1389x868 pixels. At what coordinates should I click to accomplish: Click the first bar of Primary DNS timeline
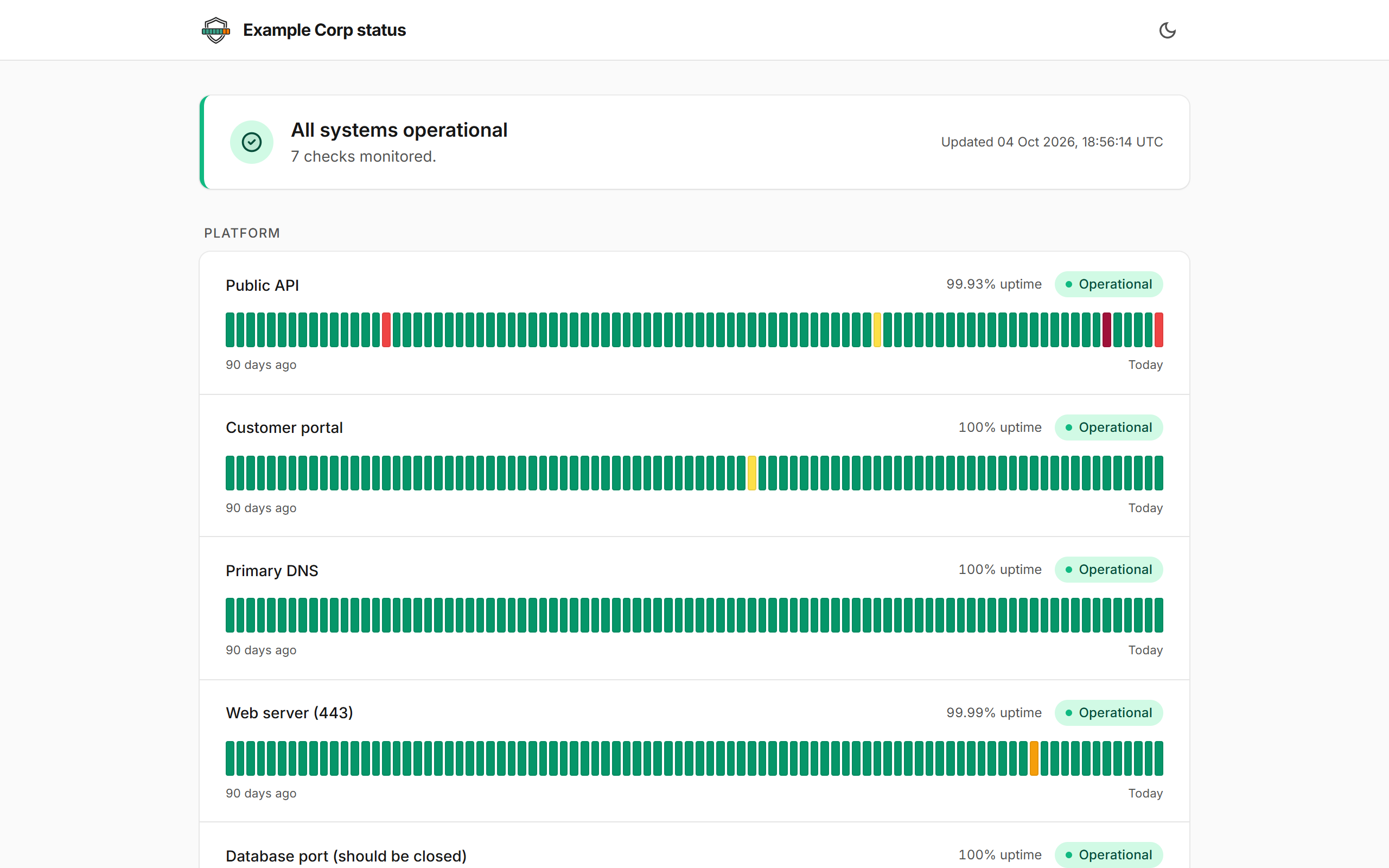230,615
